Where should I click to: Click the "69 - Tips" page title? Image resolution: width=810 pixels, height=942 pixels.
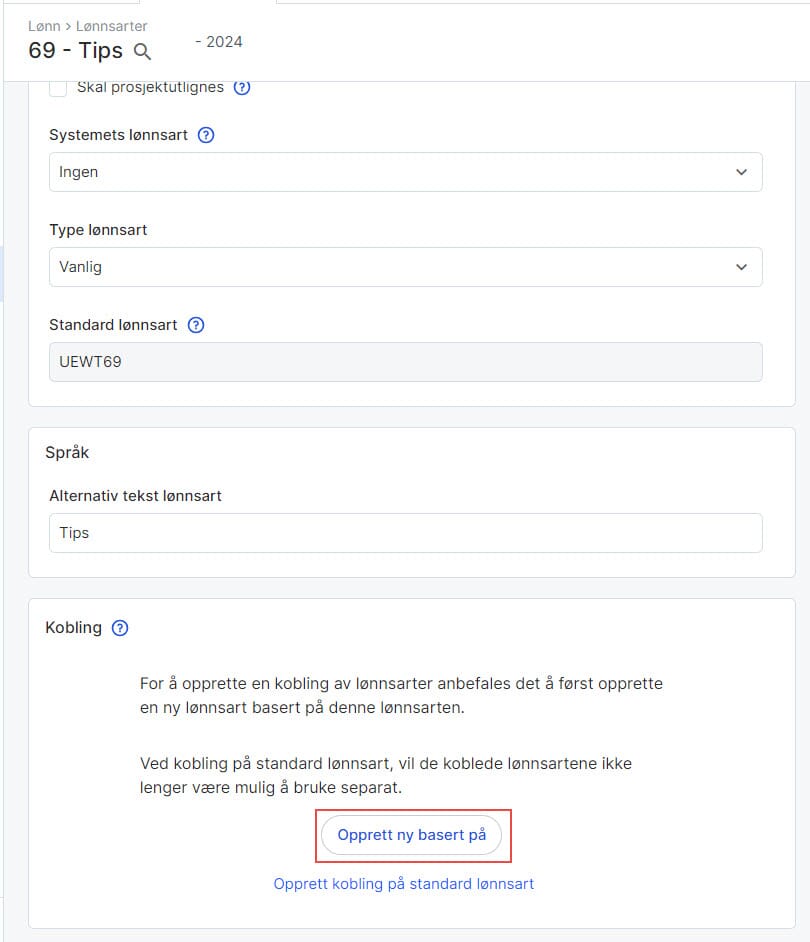pos(76,51)
